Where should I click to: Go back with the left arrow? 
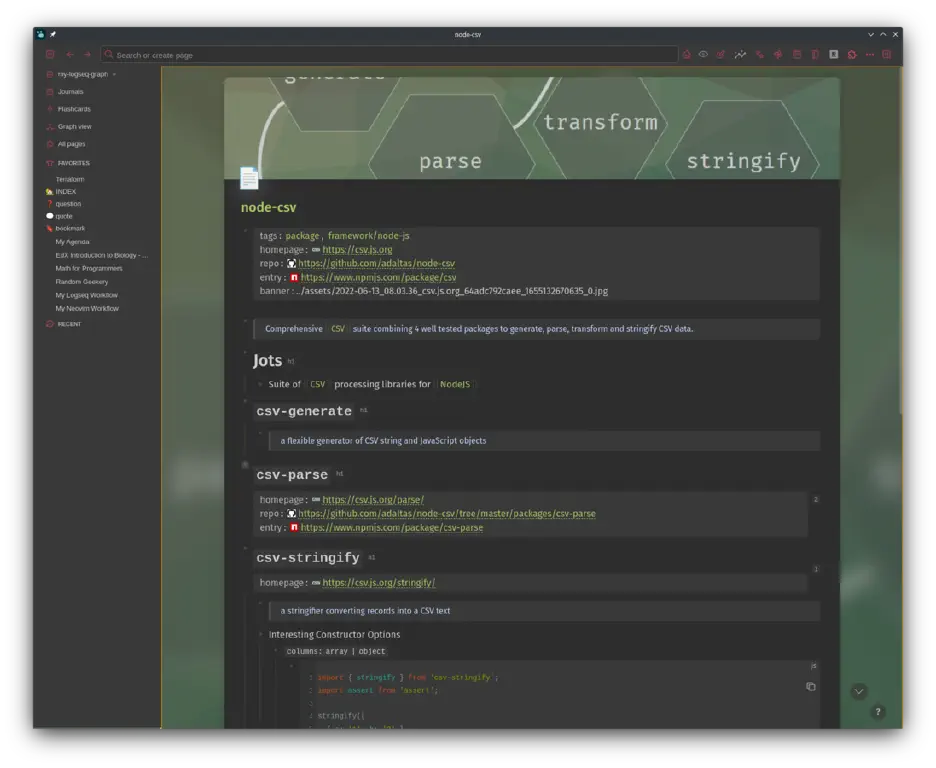click(70, 54)
